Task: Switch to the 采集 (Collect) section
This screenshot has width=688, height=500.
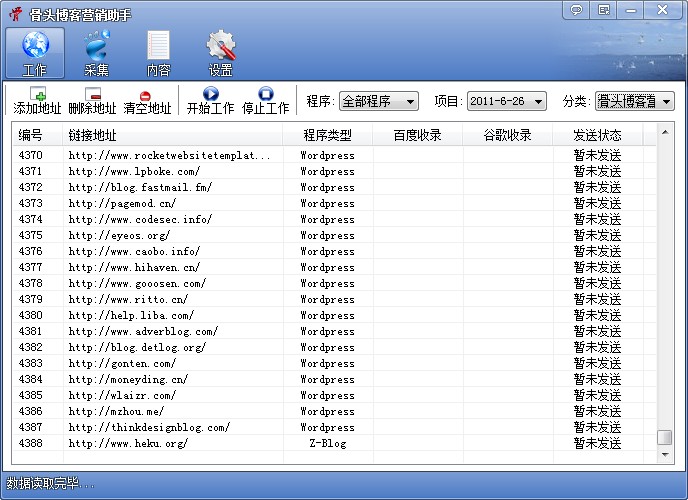Action: (x=97, y=53)
